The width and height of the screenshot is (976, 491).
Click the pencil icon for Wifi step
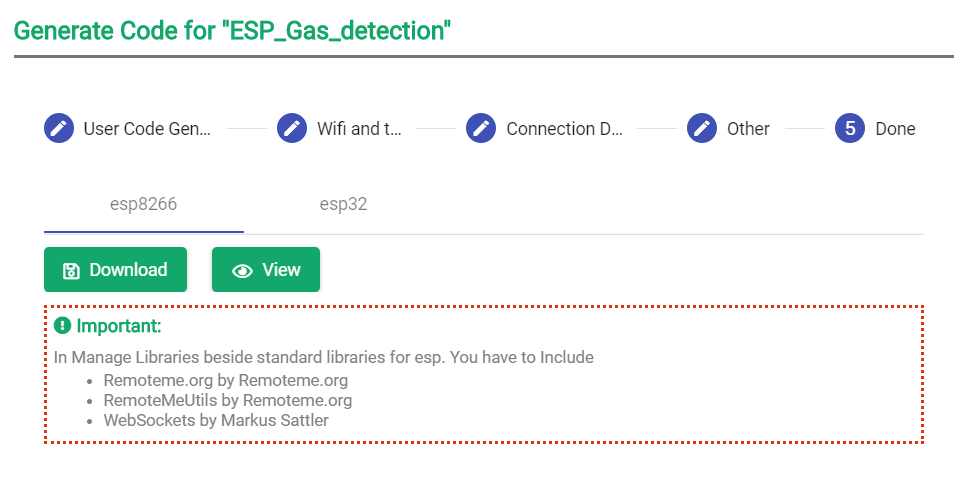(292, 128)
